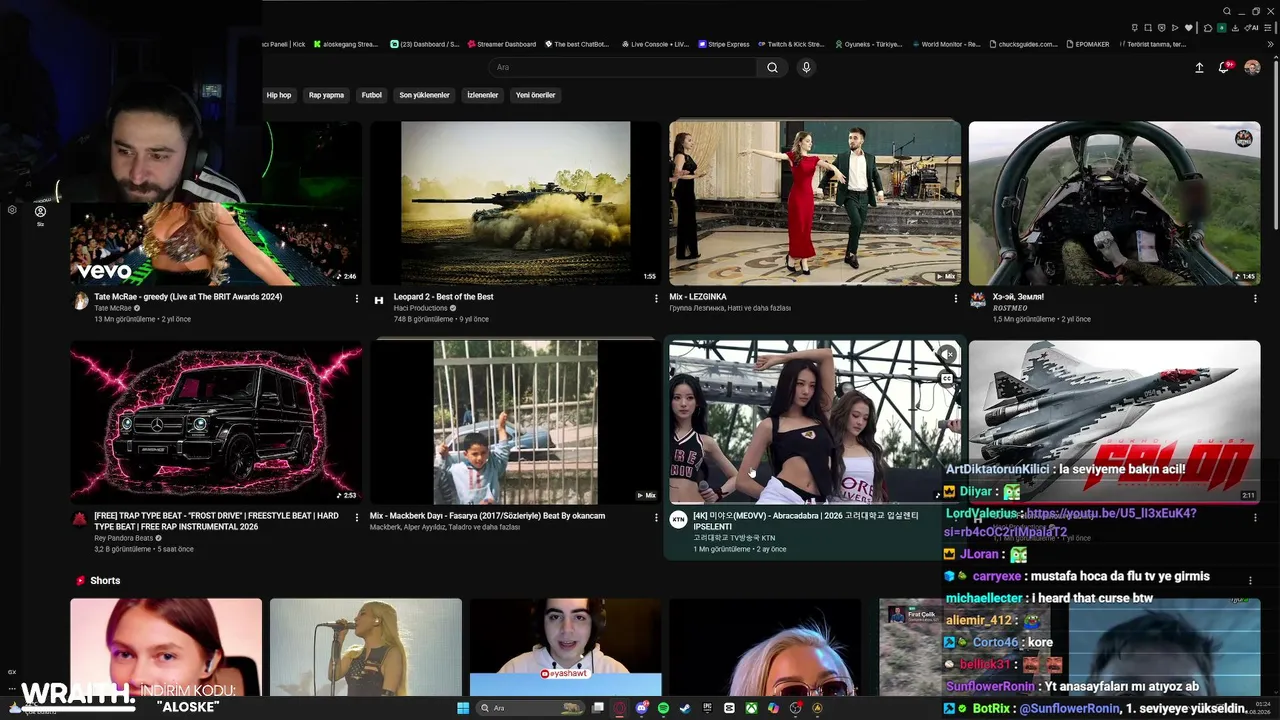Image resolution: width=1280 pixels, height=720 pixels.
Task: Click the YouTube search magnifier button
Action: click(x=772, y=67)
